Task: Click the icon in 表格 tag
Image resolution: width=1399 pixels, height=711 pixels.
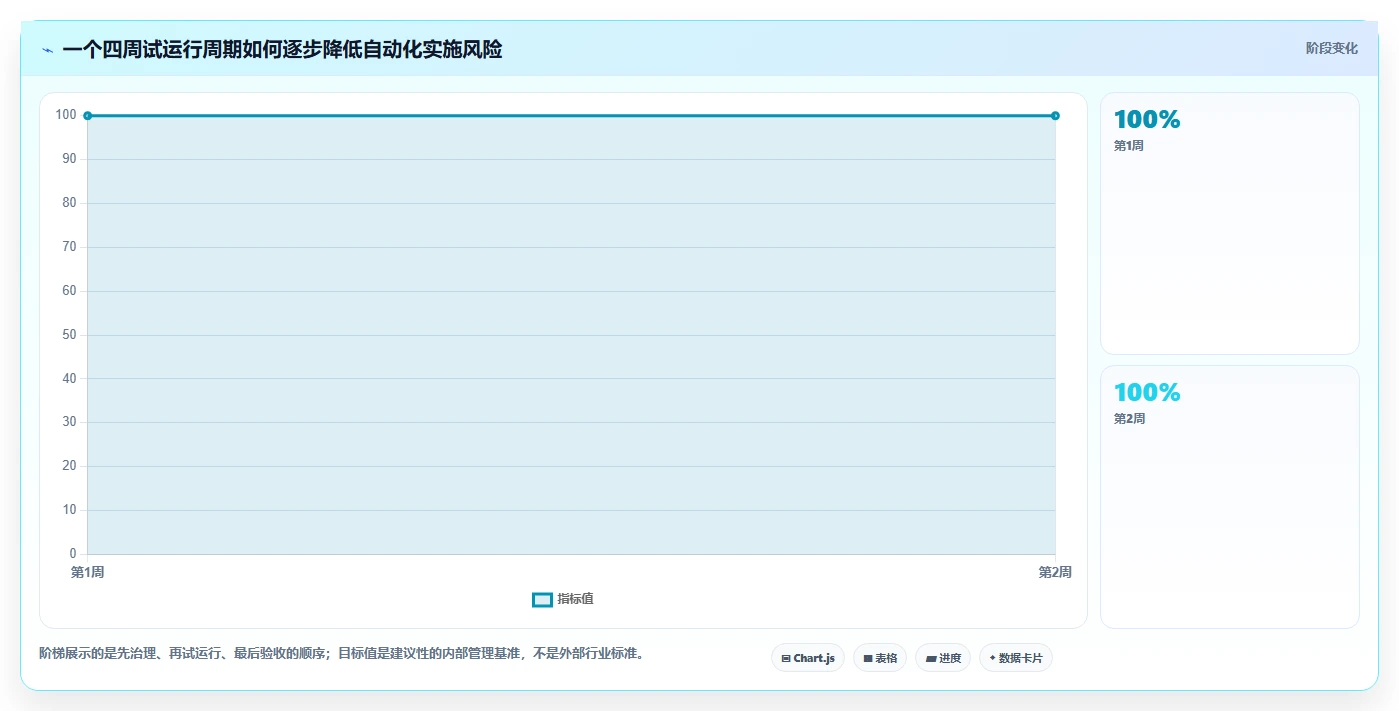Action: click(x=868, y=659)
